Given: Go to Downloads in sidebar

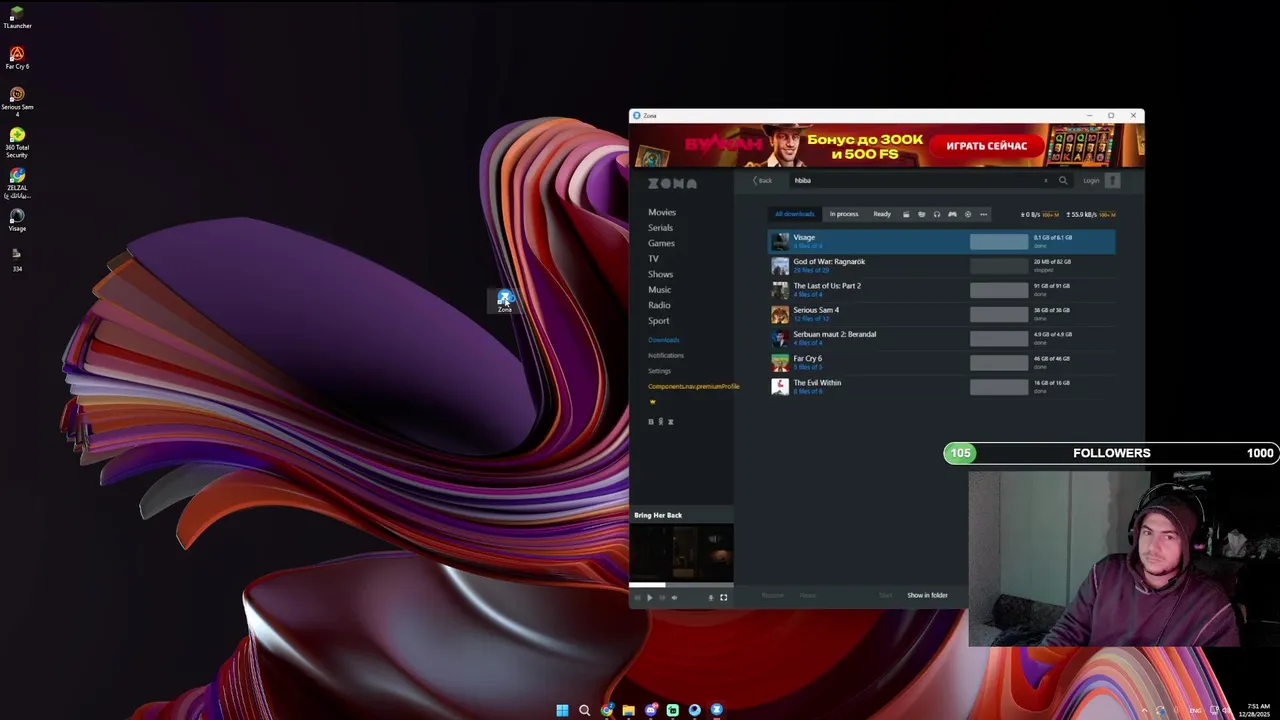Looking at the screenshot, I should [663, 340].
